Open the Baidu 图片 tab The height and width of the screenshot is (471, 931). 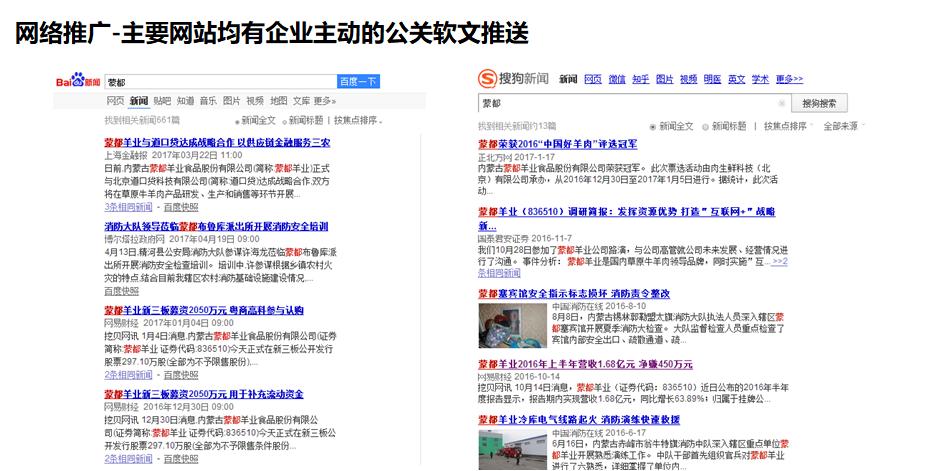pos(232,101)
